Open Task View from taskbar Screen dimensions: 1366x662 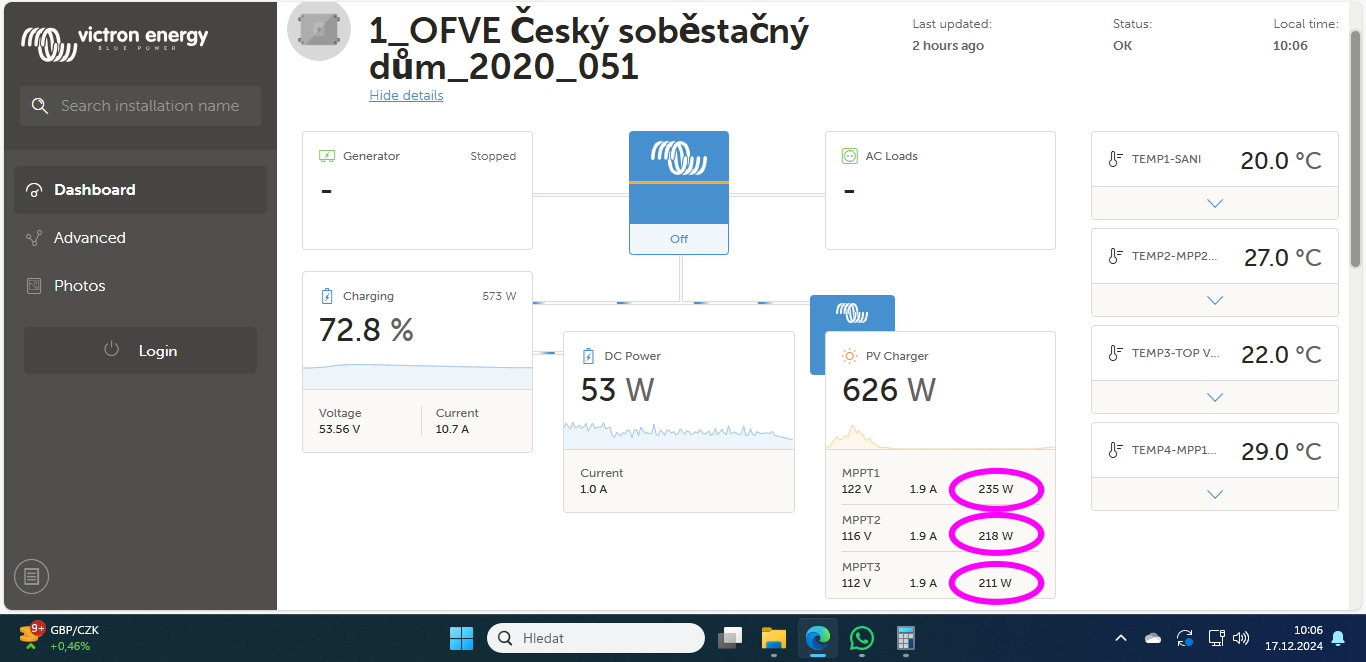[x=731, y=638]
